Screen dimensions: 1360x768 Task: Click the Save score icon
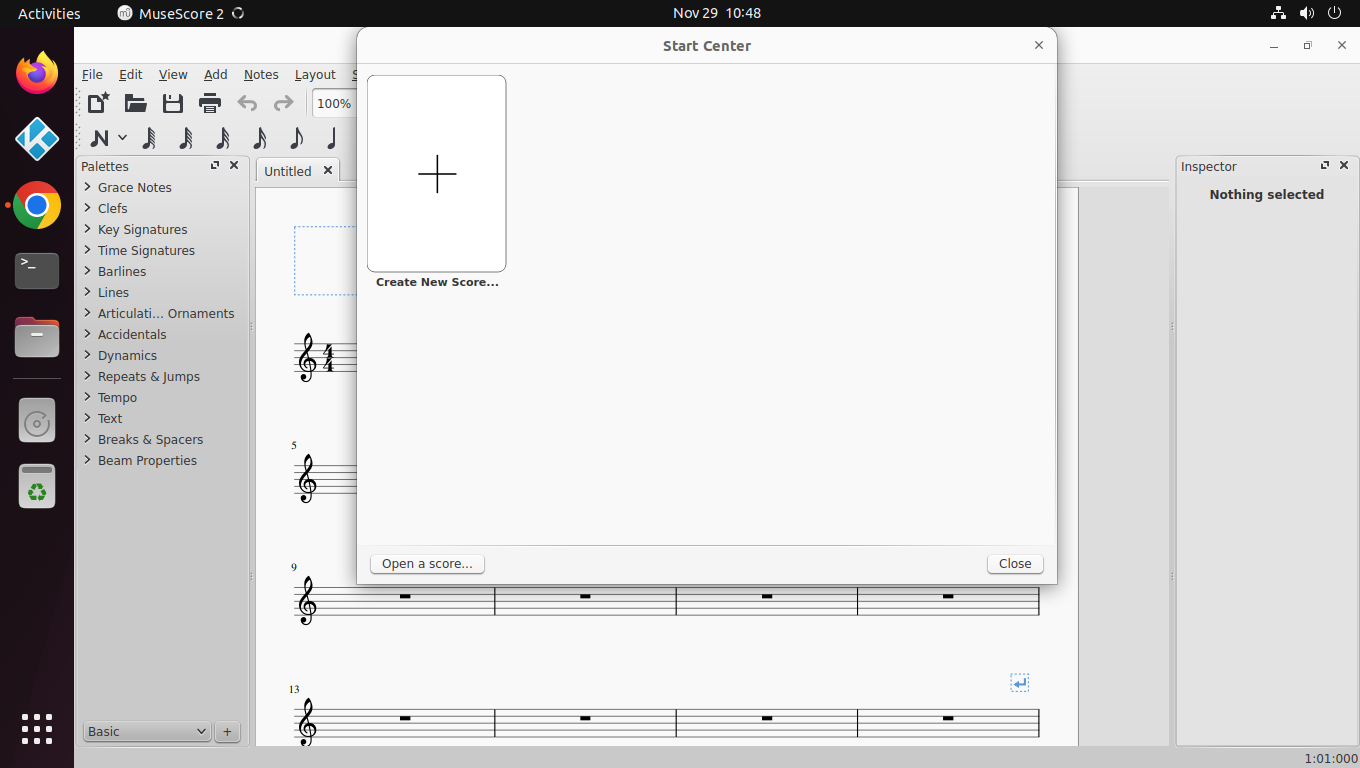(171, 103)
